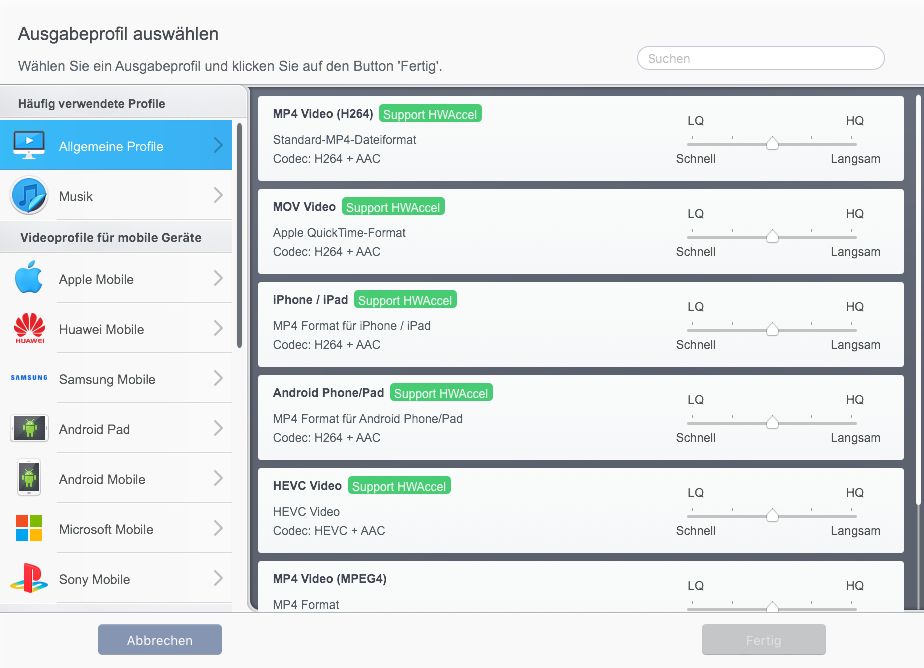Click the Suchen search field
Image resolution: width=924 pixels, height=668 pixels.
(x=761, y=58)
